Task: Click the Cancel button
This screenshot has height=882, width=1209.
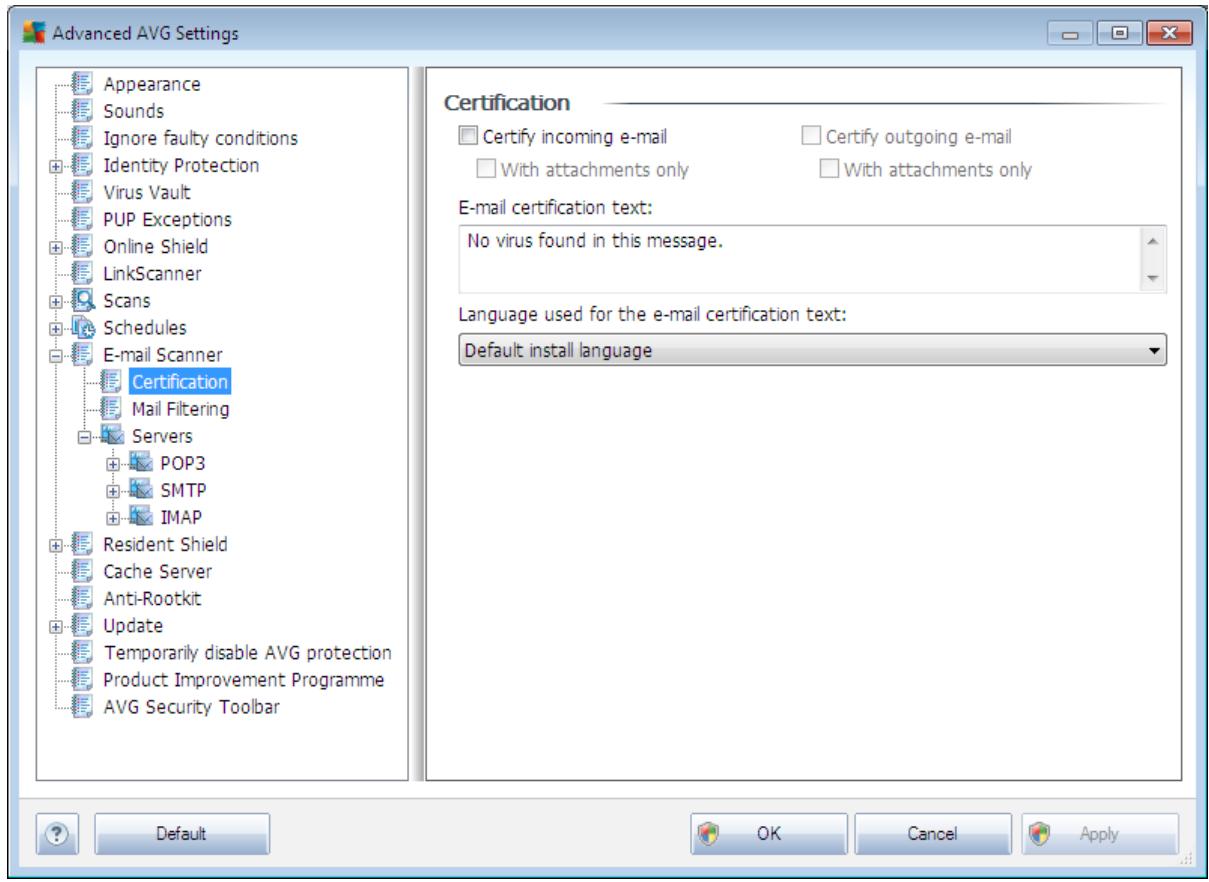Action: pos(932,832)
